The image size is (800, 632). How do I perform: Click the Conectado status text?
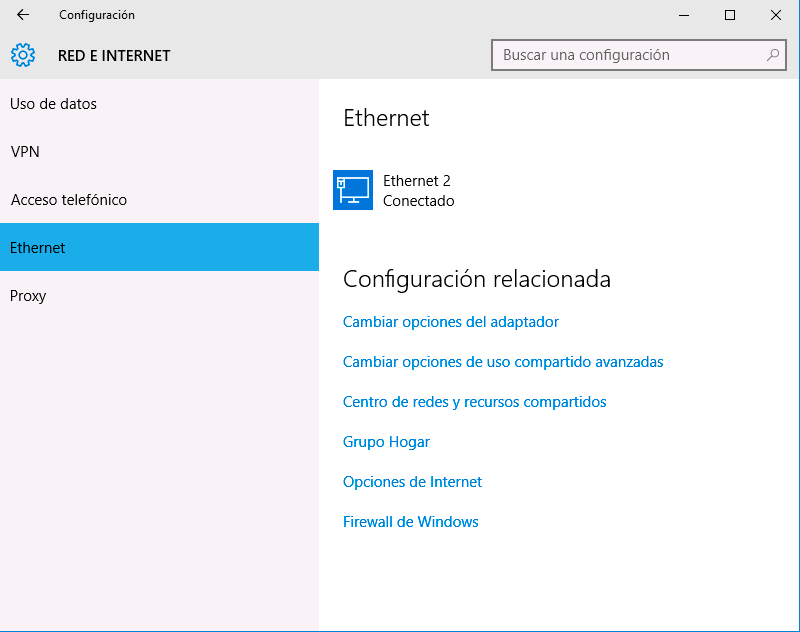(x=411, y=199)
